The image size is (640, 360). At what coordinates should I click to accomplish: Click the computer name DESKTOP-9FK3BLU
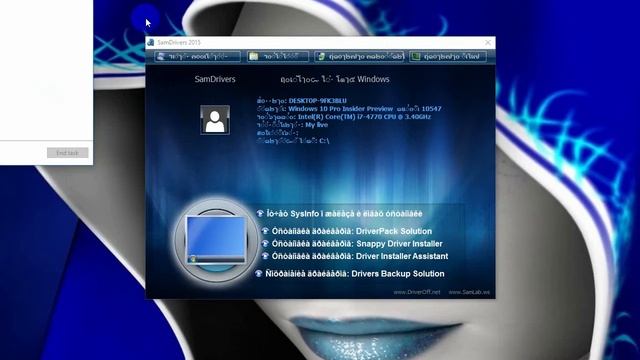point(318,101)
